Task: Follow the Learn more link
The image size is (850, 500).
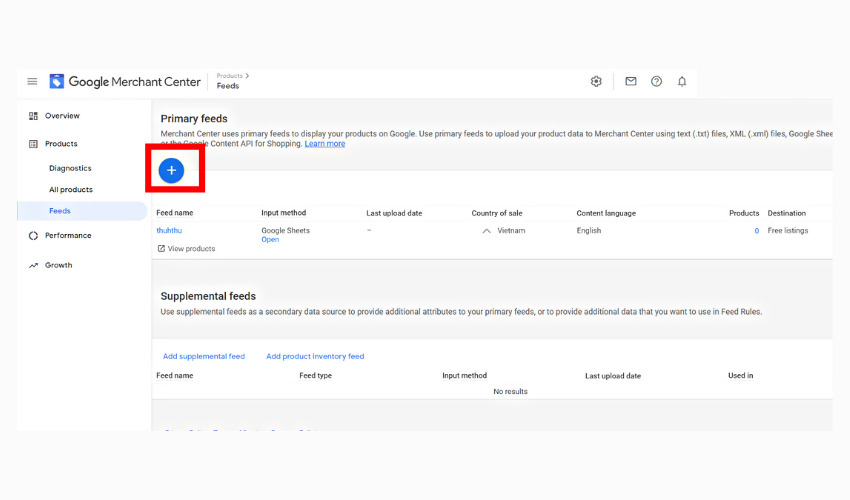Action: tap(325, 144)
